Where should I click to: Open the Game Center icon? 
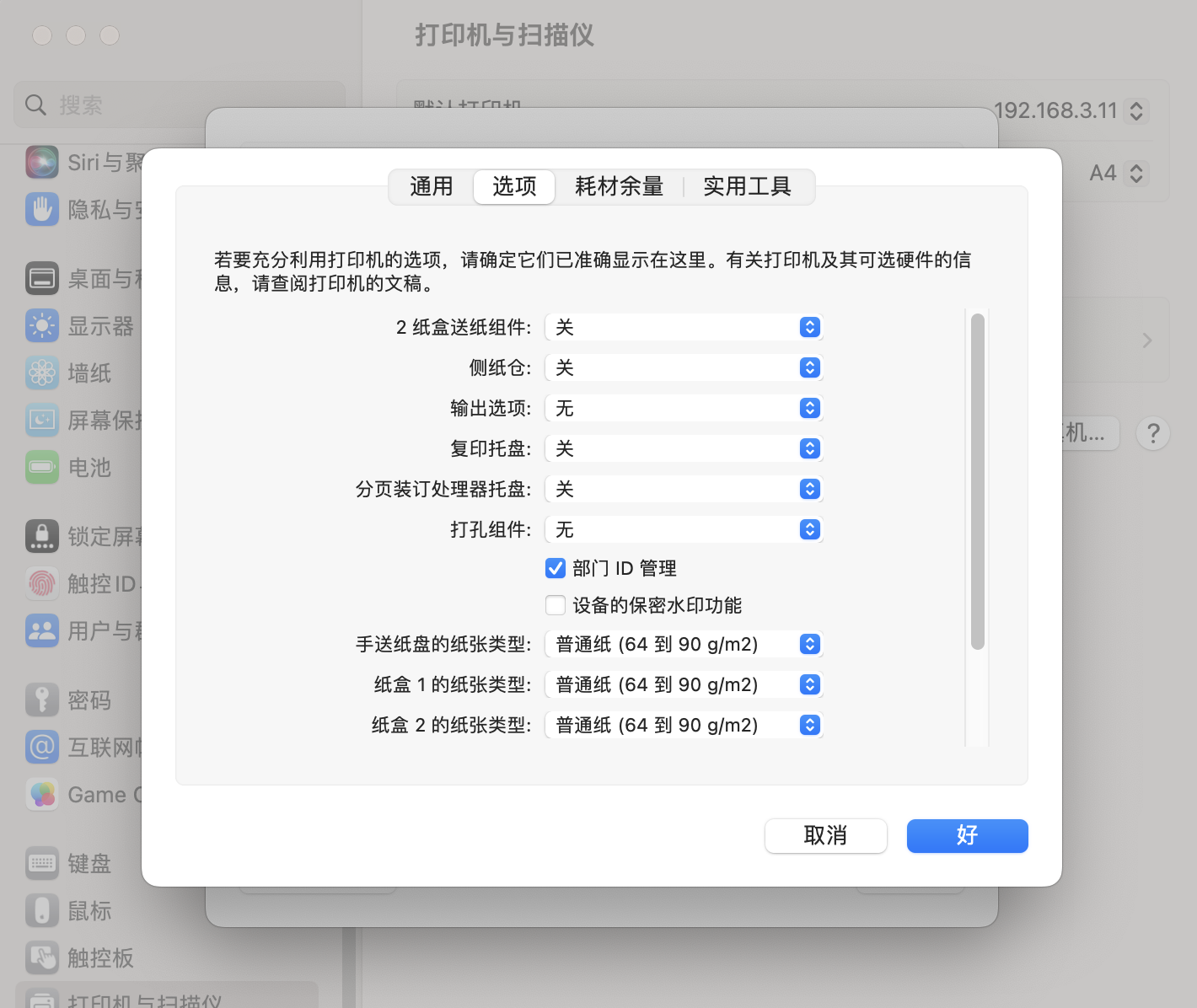(x=42, y=794)
